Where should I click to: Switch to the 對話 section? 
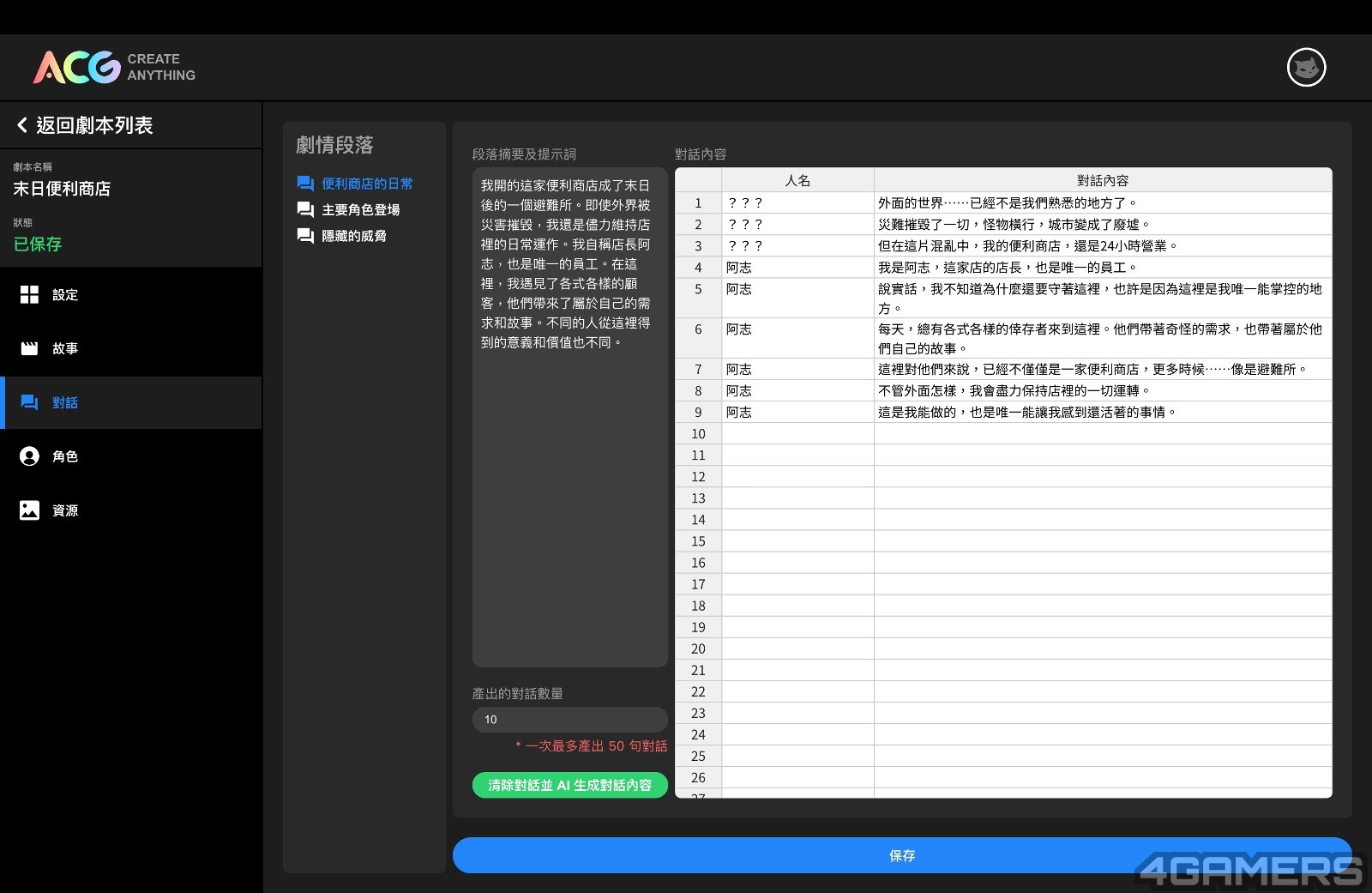pos(131,402)
